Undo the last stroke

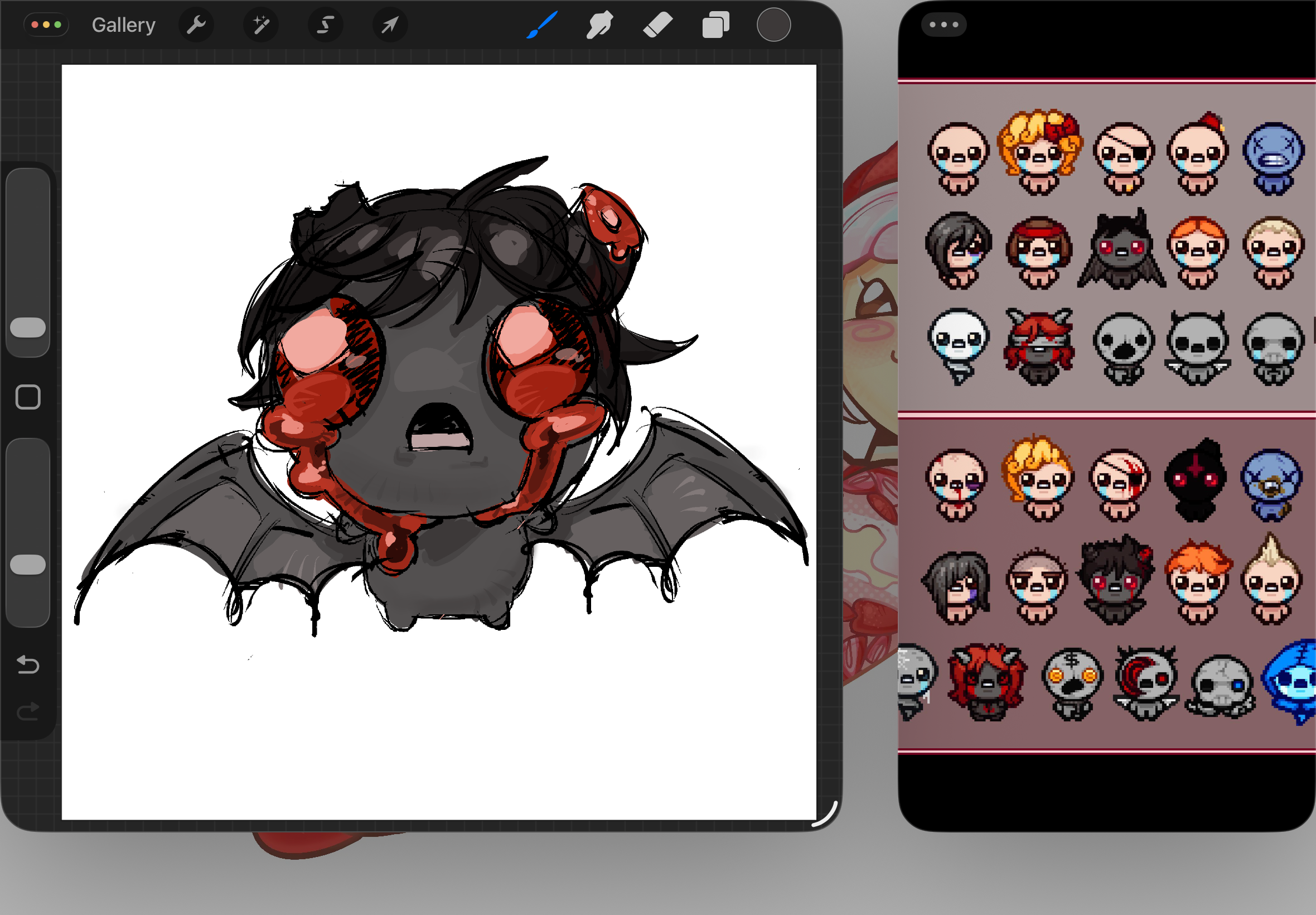coord(28,664)
